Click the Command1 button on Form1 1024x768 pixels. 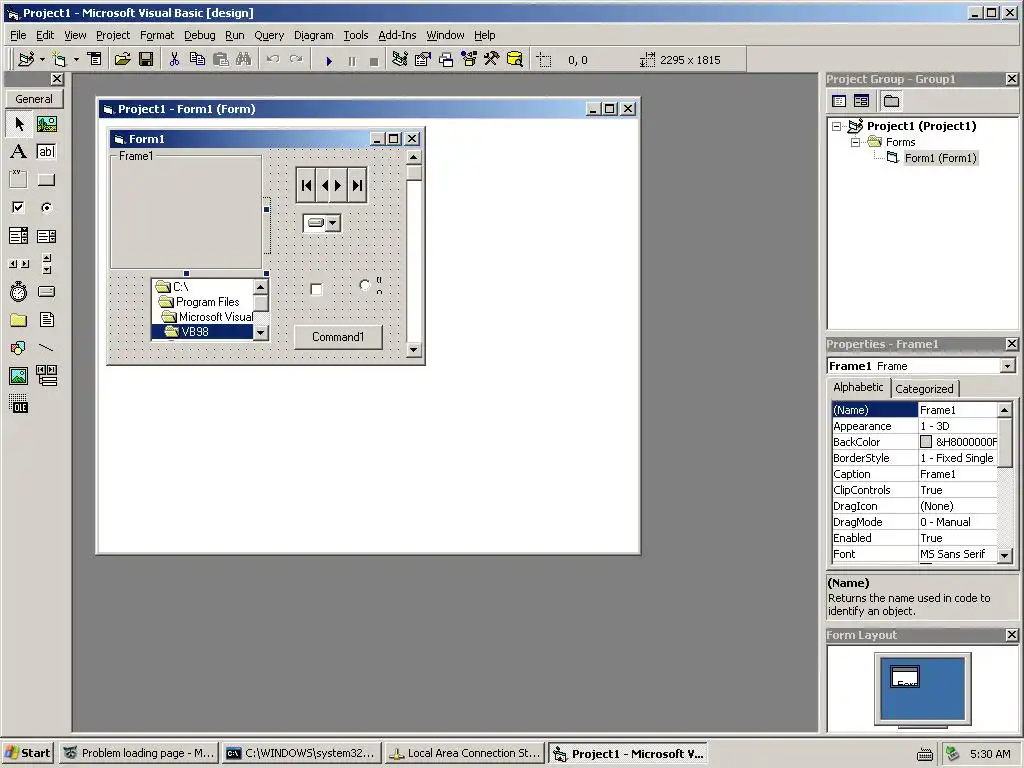(x=338, y=337)
